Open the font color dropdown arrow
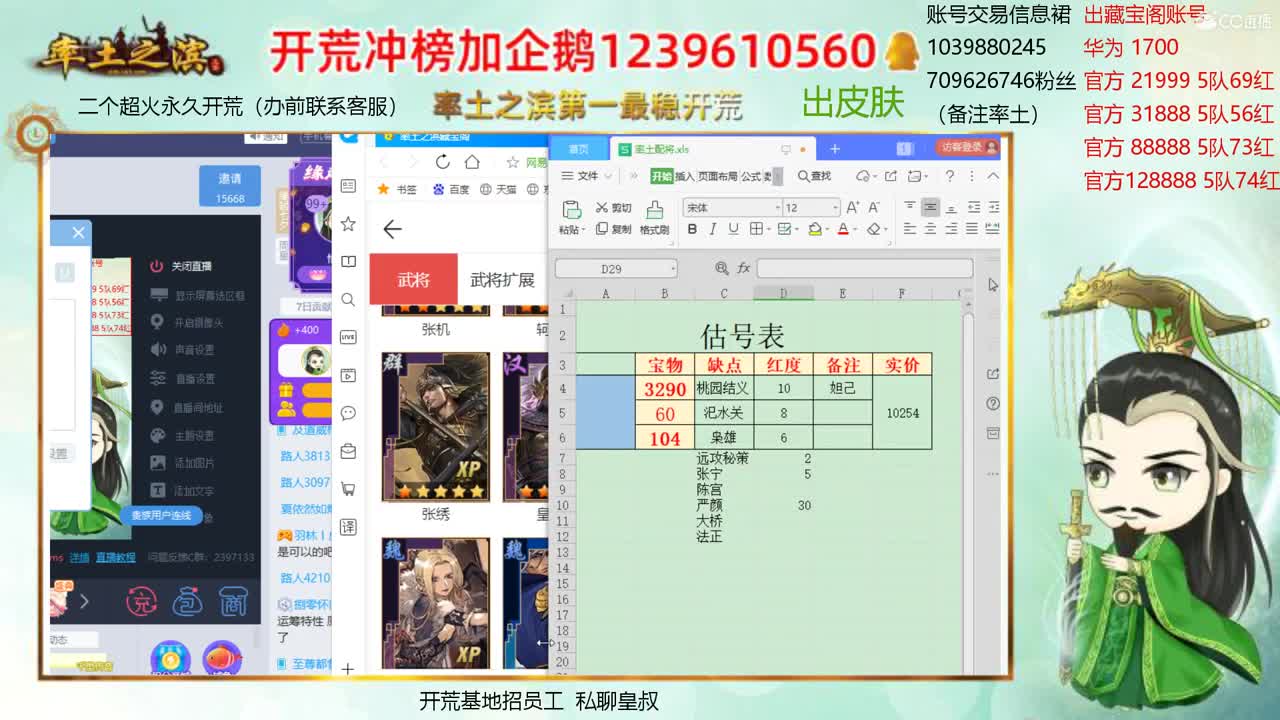1280x720 pixels. pyautogui.click(x=855, y=230)
